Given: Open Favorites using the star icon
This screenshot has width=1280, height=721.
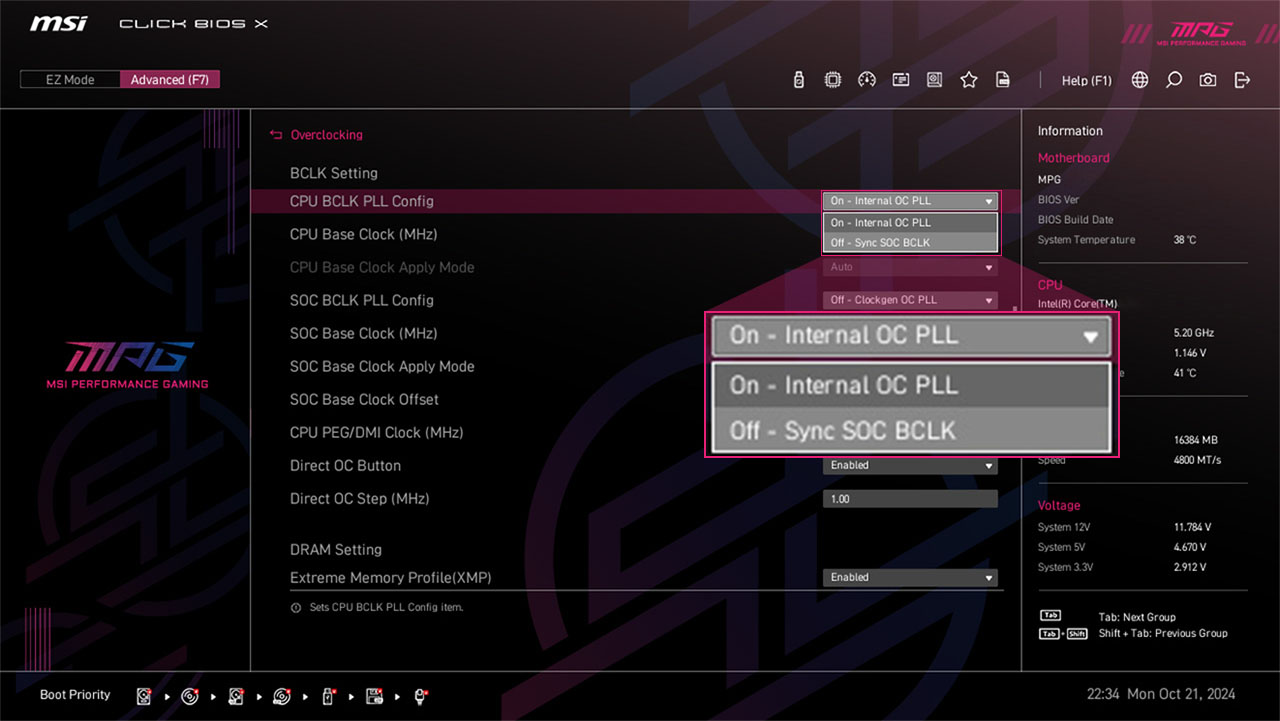Looking at the screenshot, I should [968, 80].
